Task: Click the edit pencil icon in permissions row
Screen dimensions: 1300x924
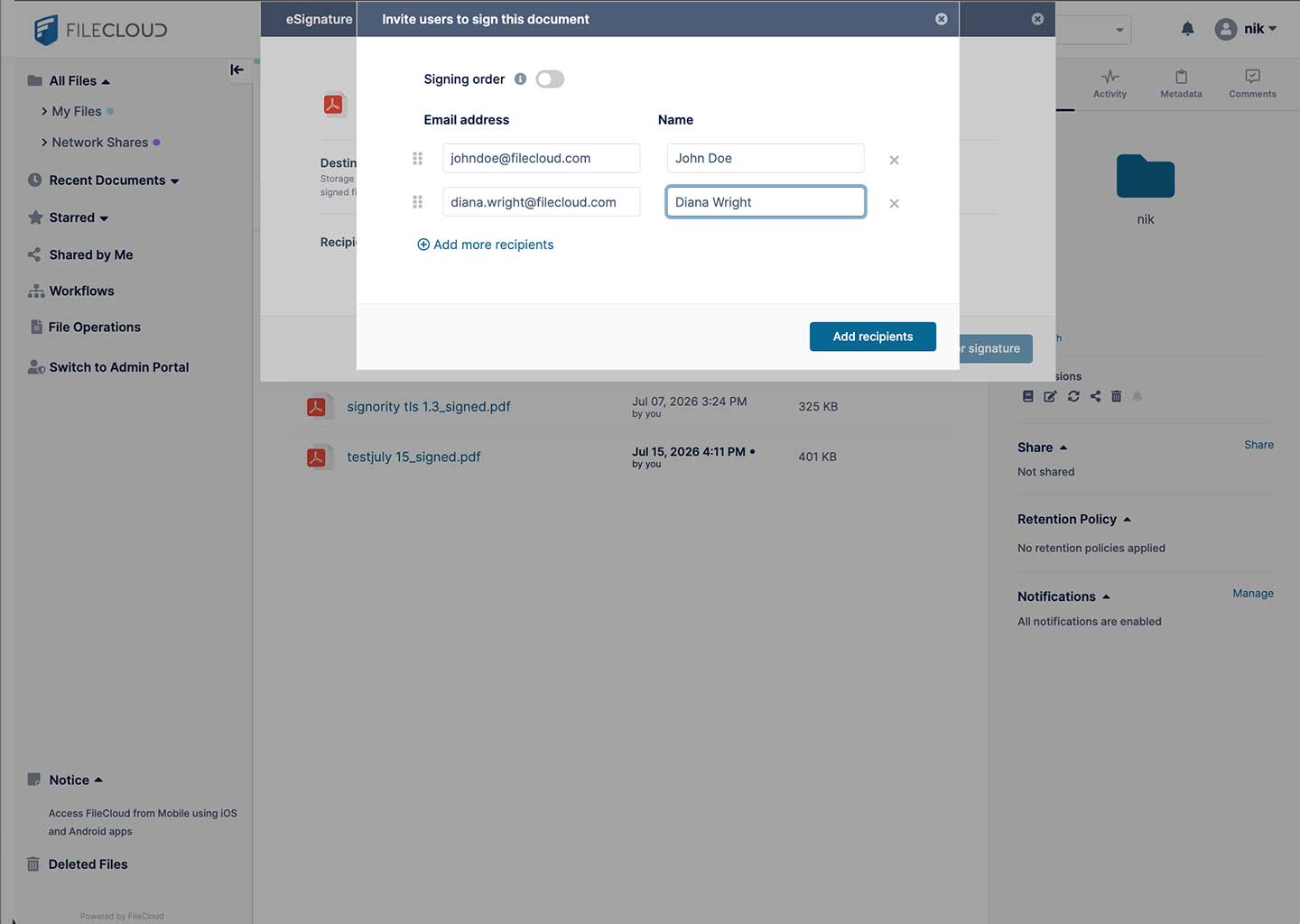Action: tap(1050, 396)
